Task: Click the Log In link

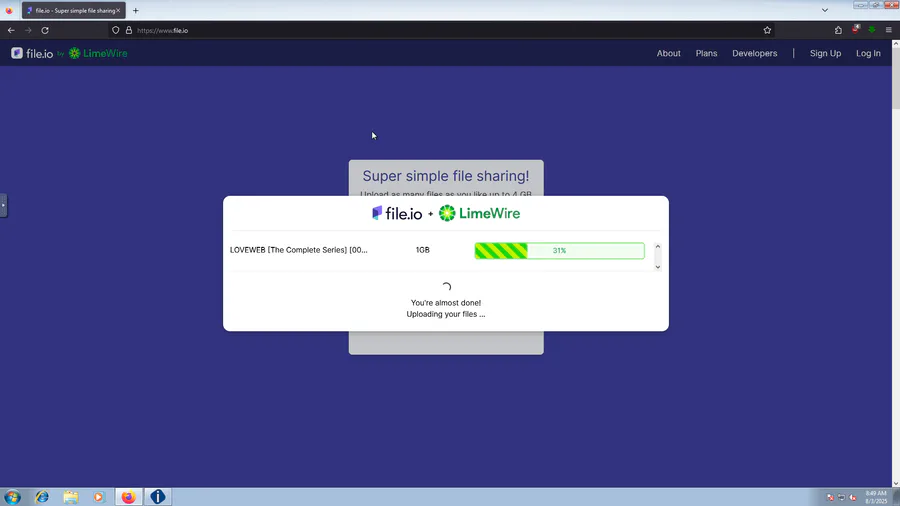Action: [868, 53]
